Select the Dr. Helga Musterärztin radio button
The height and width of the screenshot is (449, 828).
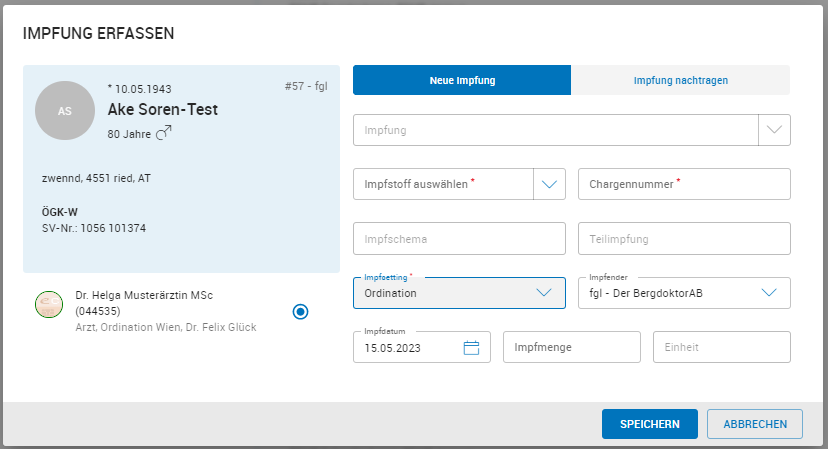coord(301,311)
